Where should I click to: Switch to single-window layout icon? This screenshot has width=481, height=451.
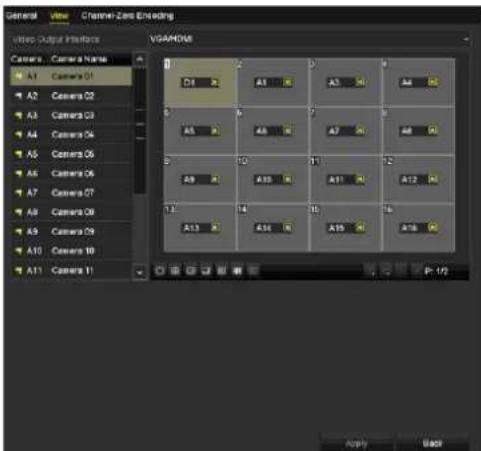pos(159,271)
